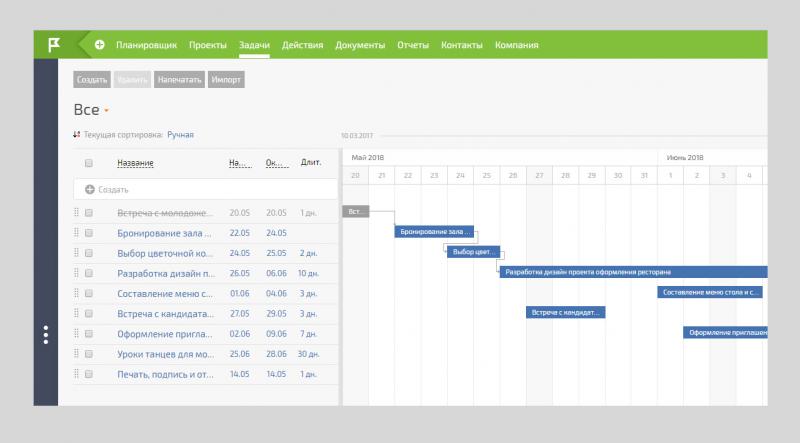Check the box for Выбор цветочной ко… task
This screenshot has width=800, height=443.
coord(89,253)
